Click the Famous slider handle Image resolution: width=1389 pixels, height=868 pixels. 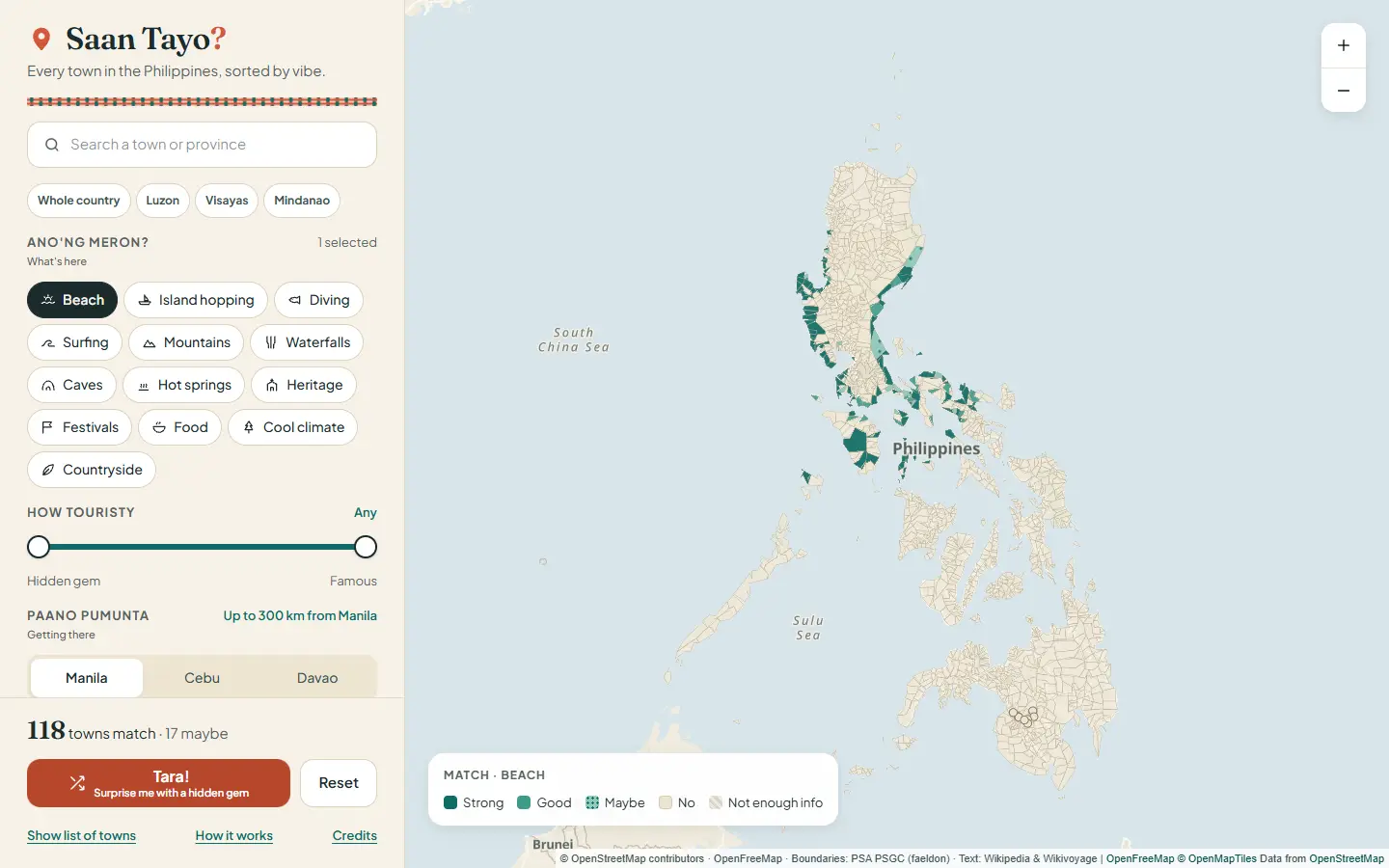366,547
